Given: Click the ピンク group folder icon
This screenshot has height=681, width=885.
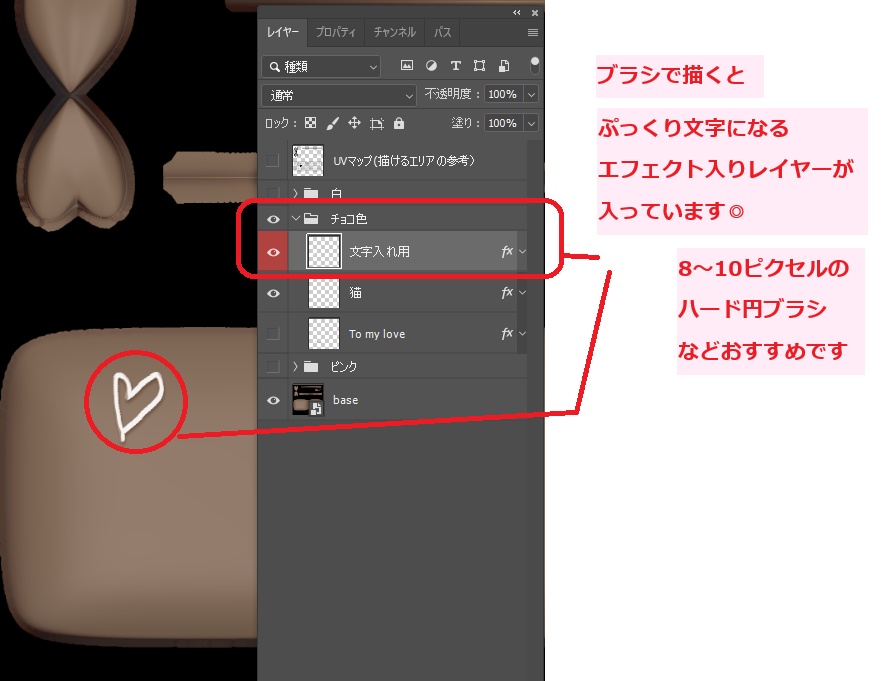Looking at the screenshot, I should pyautogui.click(x=311, y=367).
